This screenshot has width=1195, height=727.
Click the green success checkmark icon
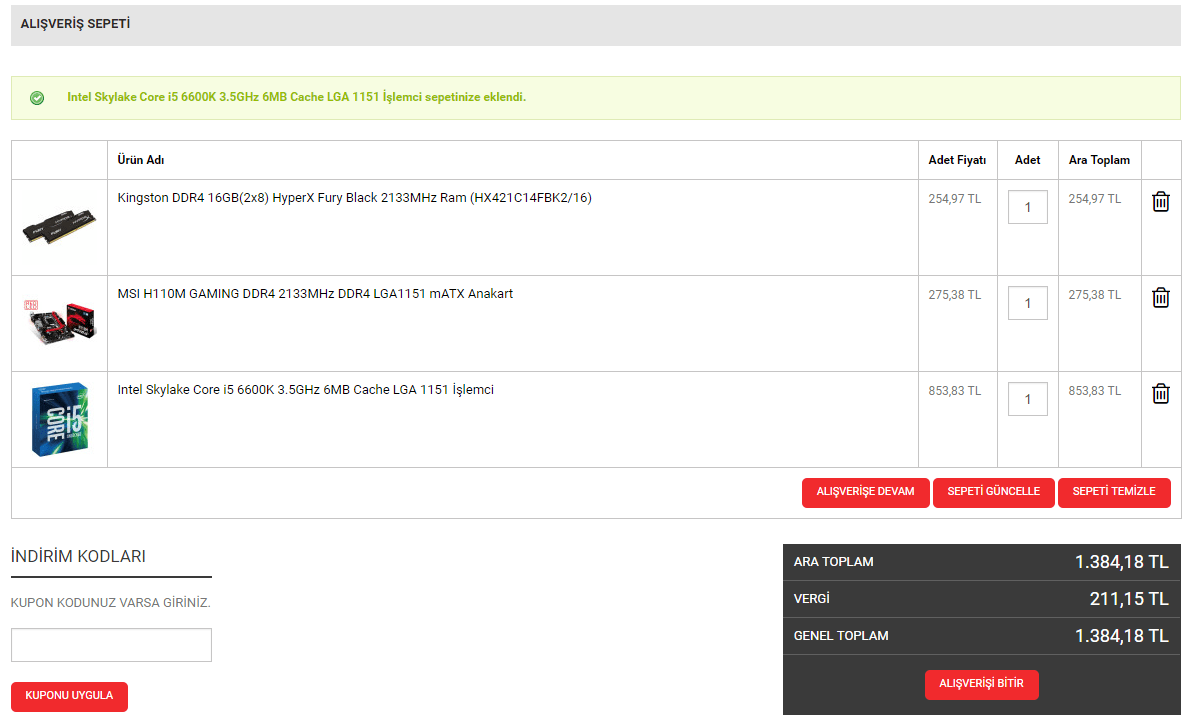37,98
